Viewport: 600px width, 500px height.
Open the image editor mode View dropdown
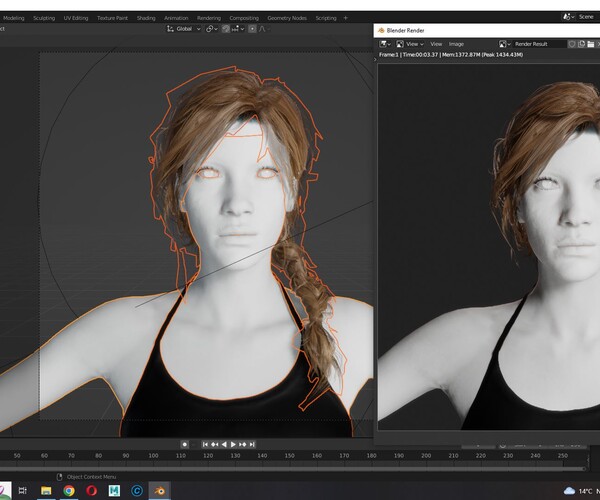[x=410, y=44]
